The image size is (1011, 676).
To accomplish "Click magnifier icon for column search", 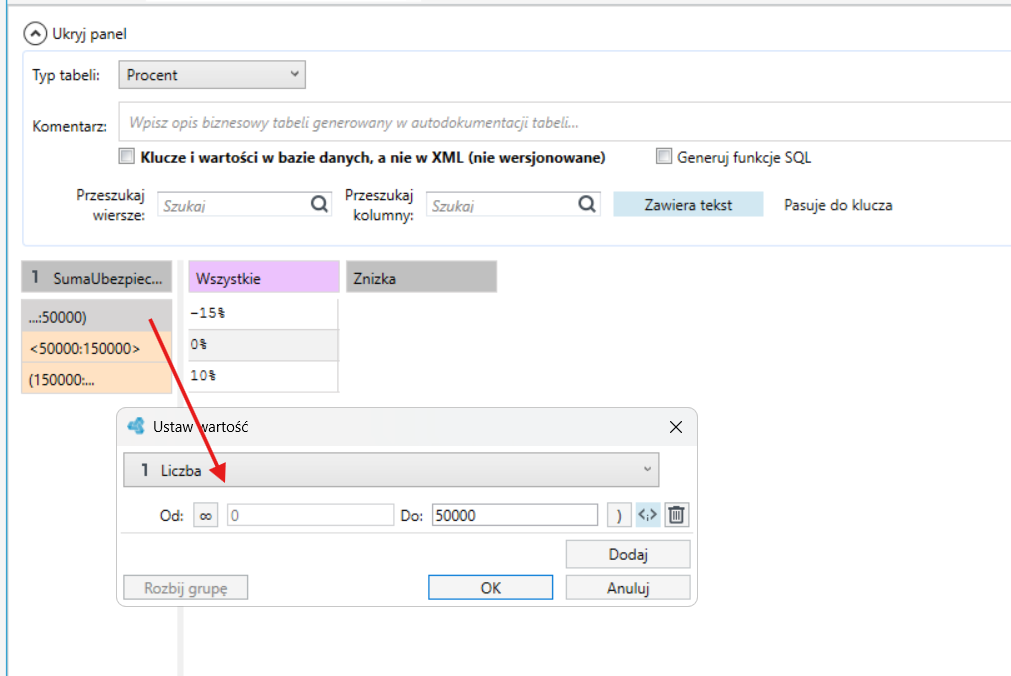I will pos(587,204).
